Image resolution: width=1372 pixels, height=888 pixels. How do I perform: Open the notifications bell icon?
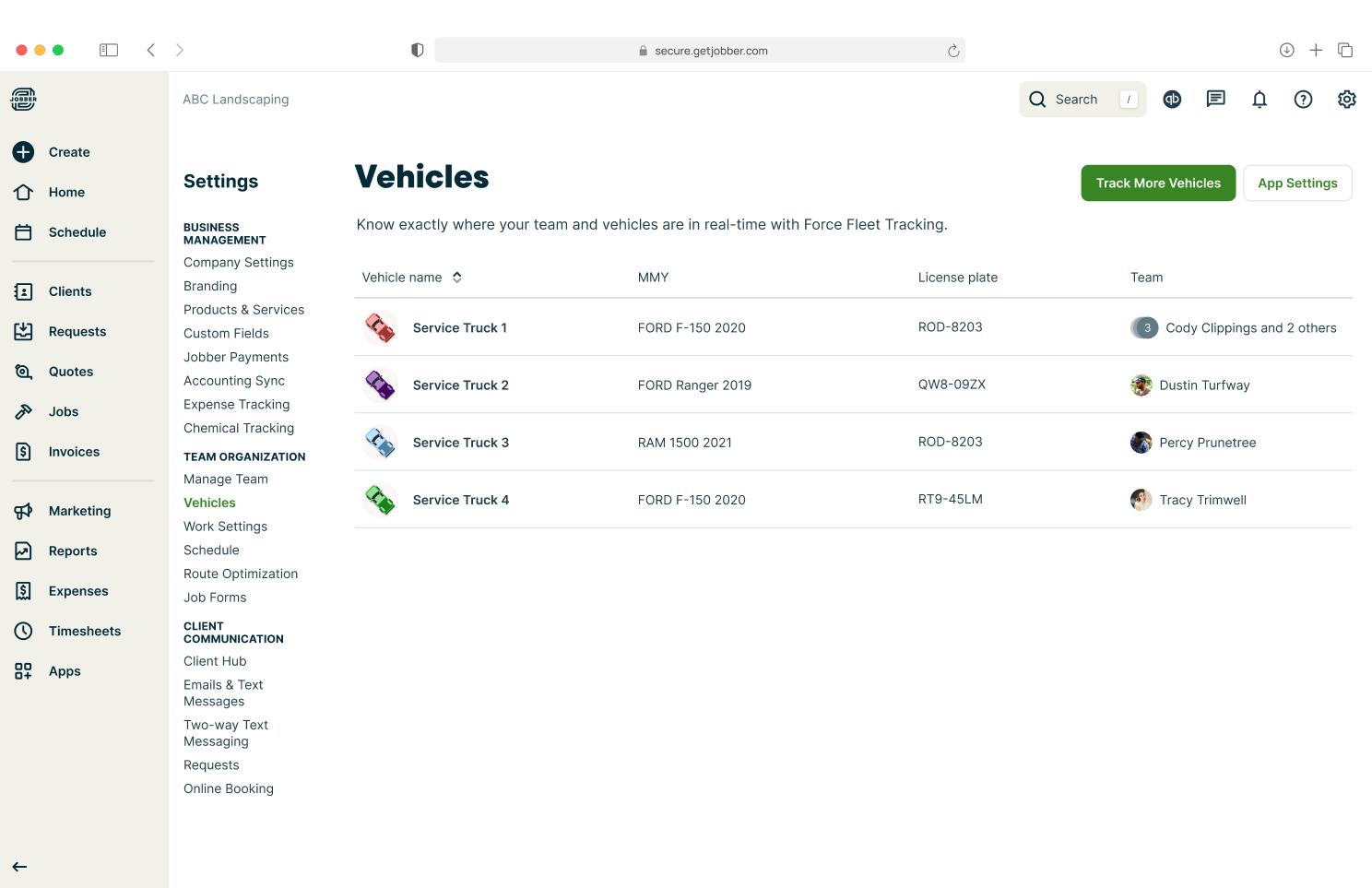click(x=1259, y=100)
